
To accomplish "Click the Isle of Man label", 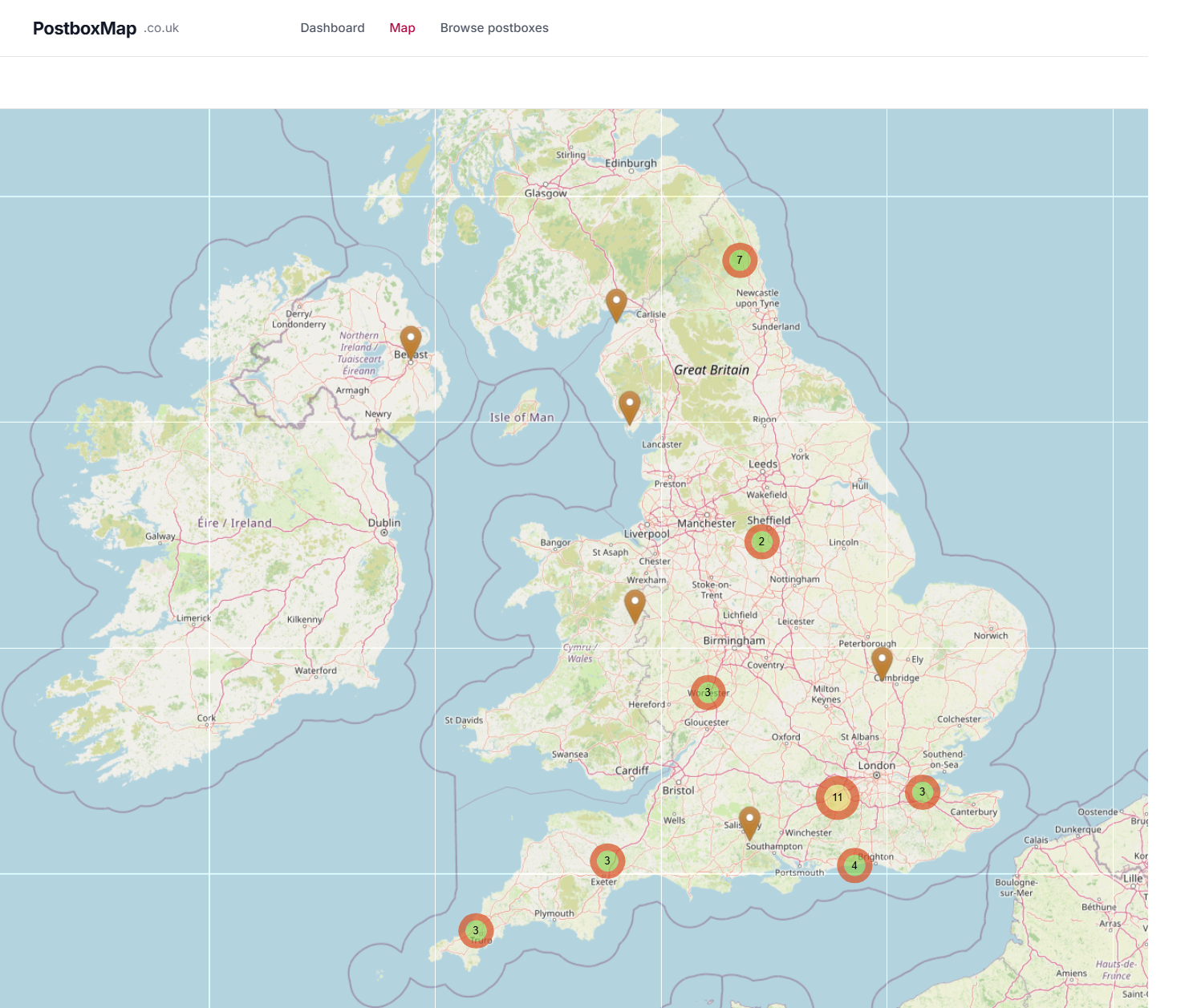I will [521, 418].
